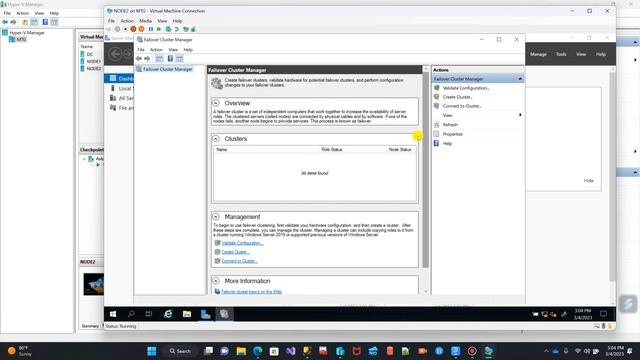Click Checkpoint icon in VM Connection toolbar
This screenshot has height=360, width=640.
click(x=168, y=29)
